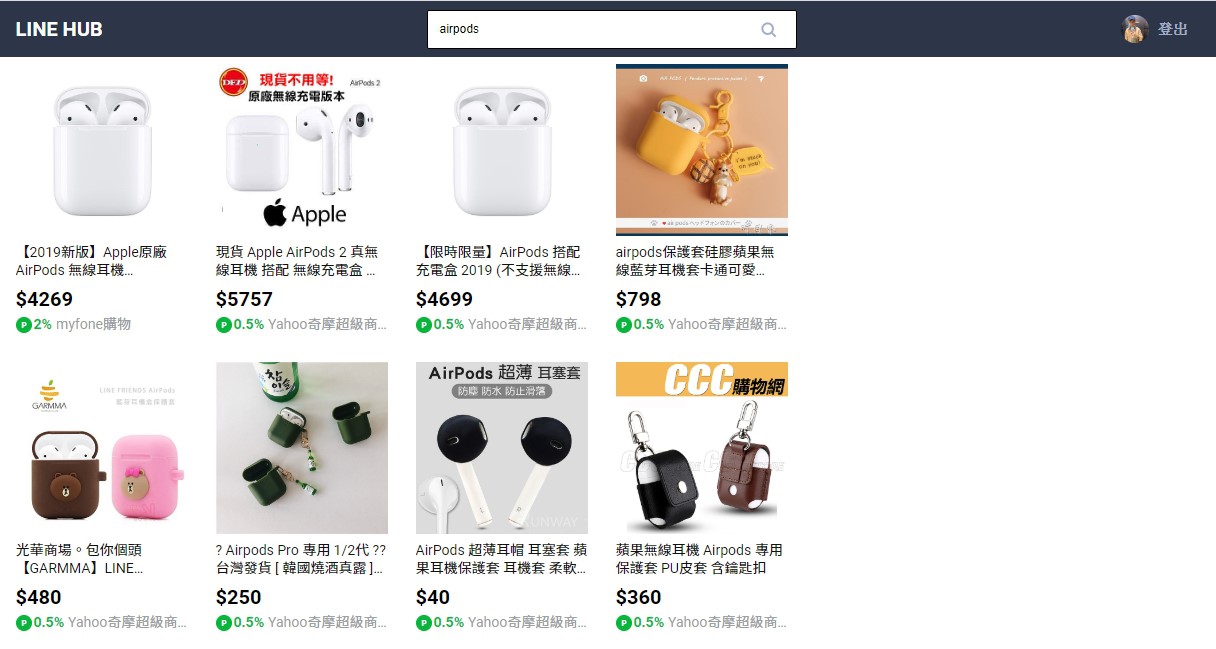This screenshot has height=649, width=1216.
Task: Click the 登出 logout link
Action: [1173, 29]
